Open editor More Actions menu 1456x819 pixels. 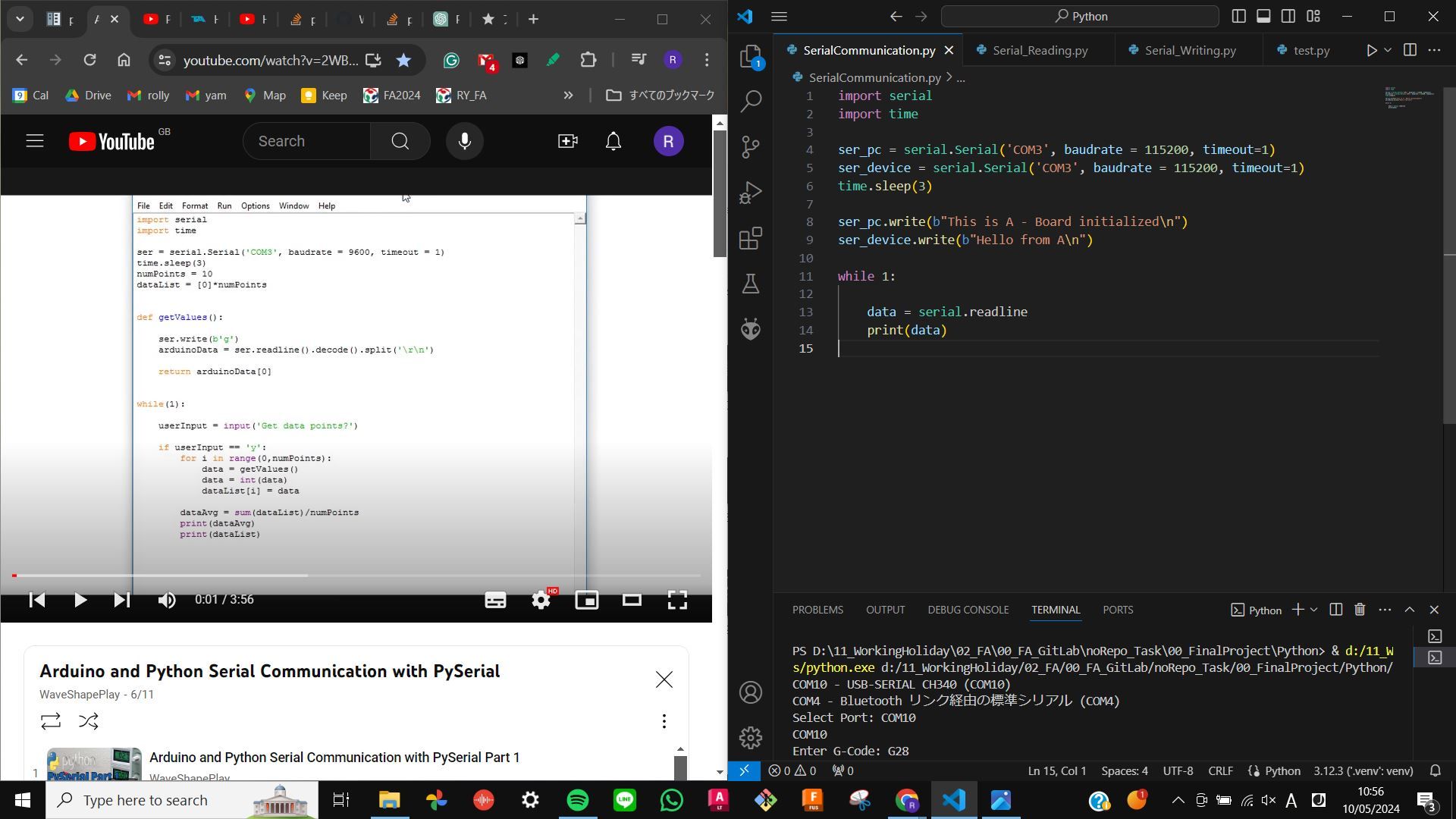coord(1434,50)
